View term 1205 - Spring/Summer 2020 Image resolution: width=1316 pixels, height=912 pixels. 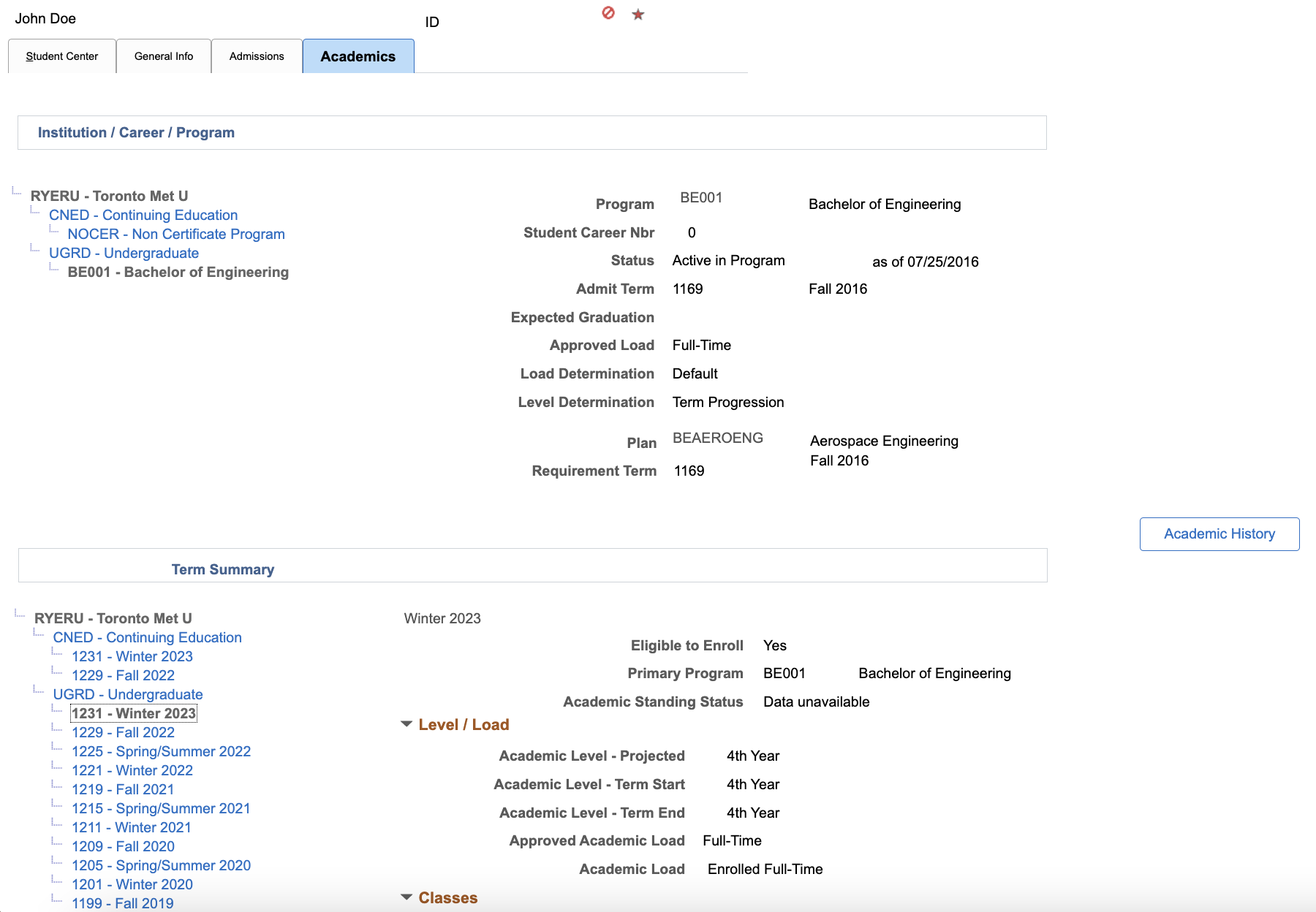161,865
